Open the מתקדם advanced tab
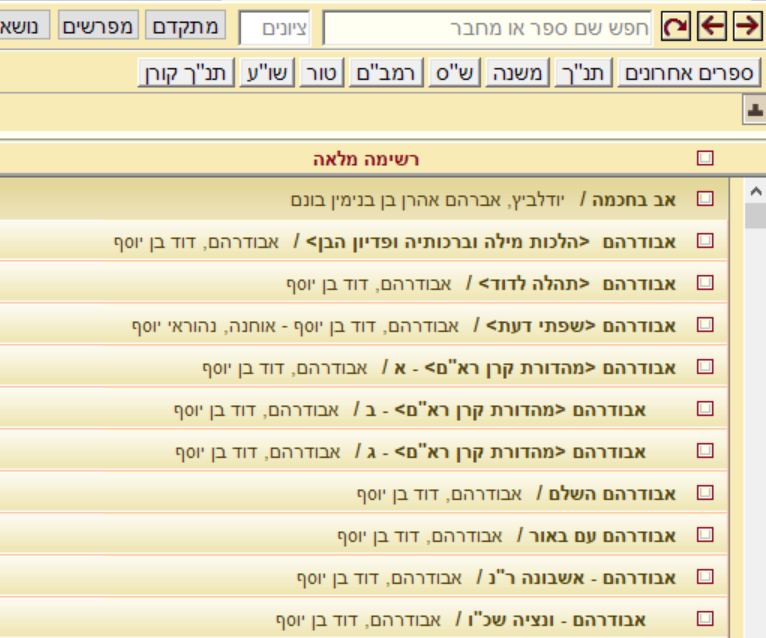This screenshot has height=638, width=766. 185,25
